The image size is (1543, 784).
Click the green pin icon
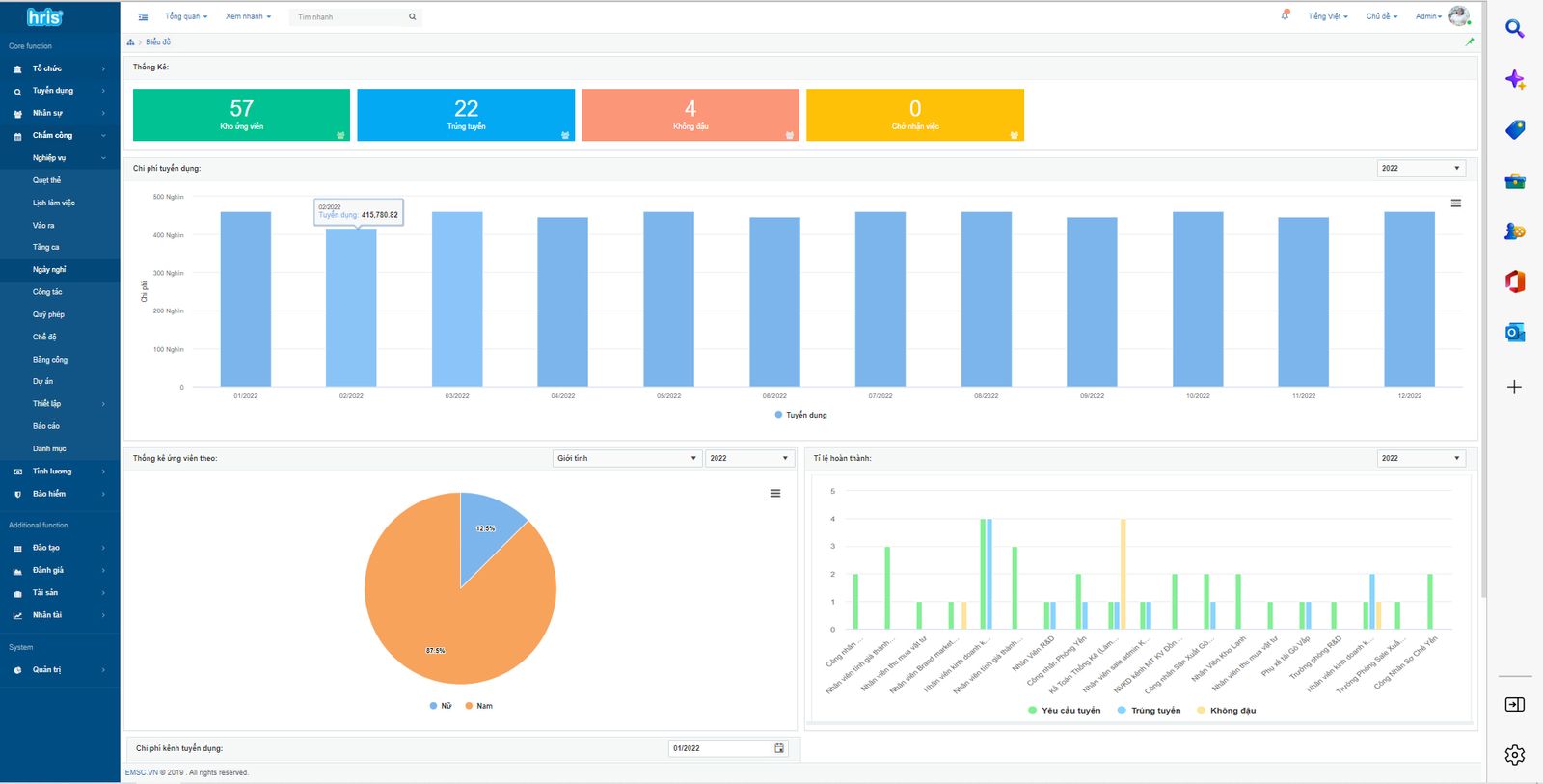1469,41
